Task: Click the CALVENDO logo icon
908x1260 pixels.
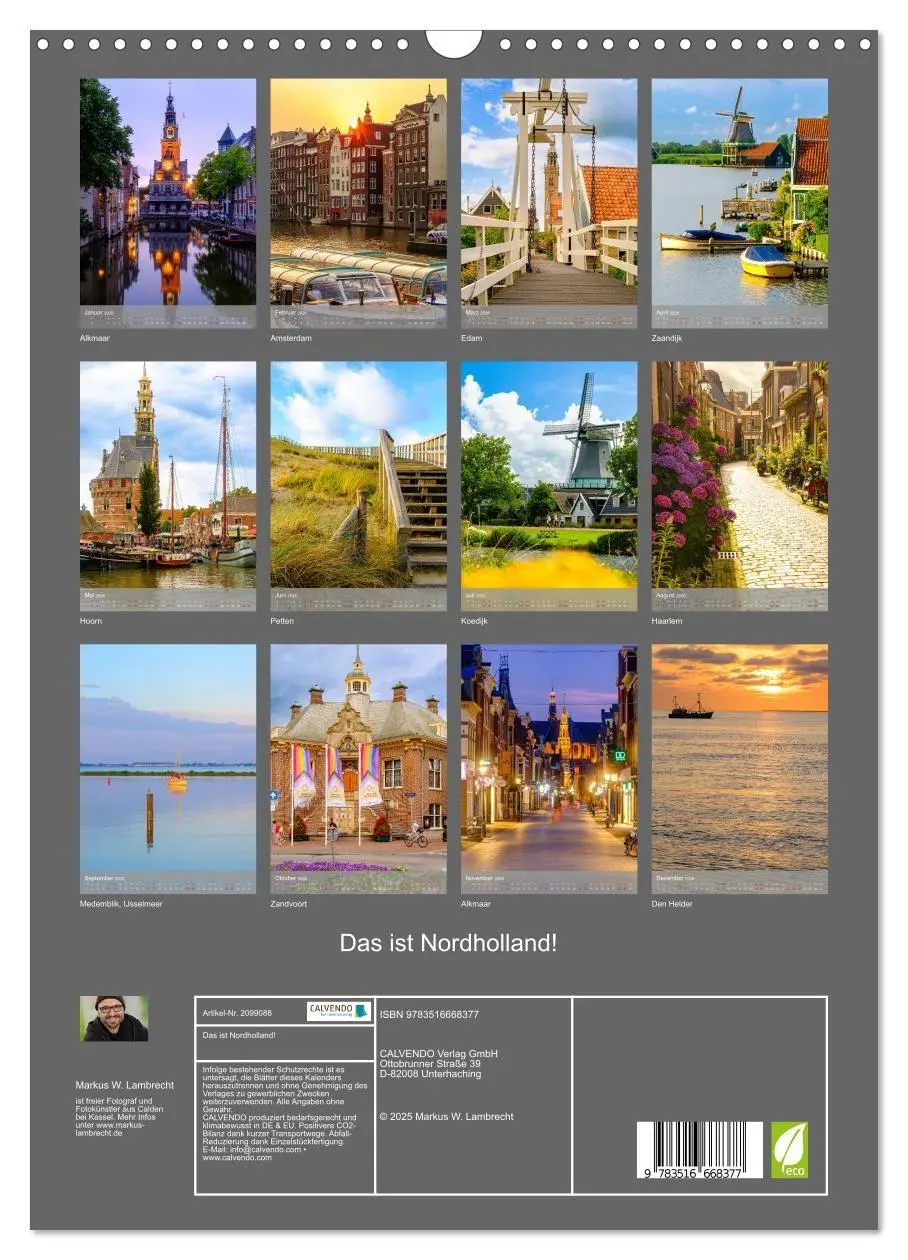Action: 337,1011
